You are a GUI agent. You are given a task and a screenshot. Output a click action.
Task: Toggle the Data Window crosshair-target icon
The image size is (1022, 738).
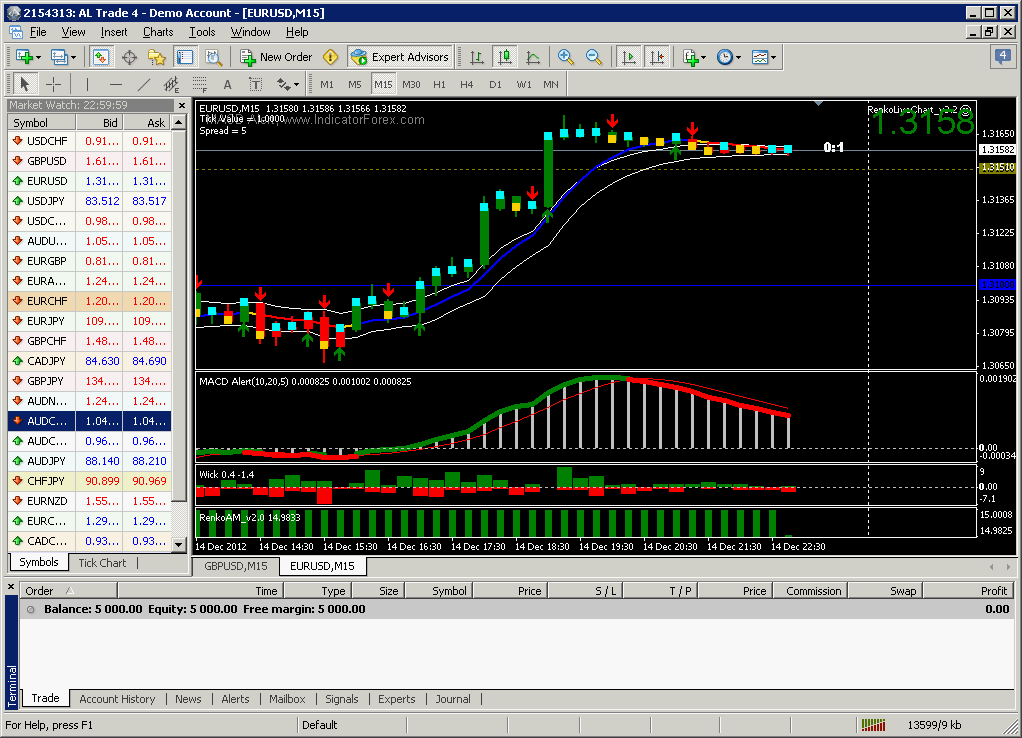129,57
